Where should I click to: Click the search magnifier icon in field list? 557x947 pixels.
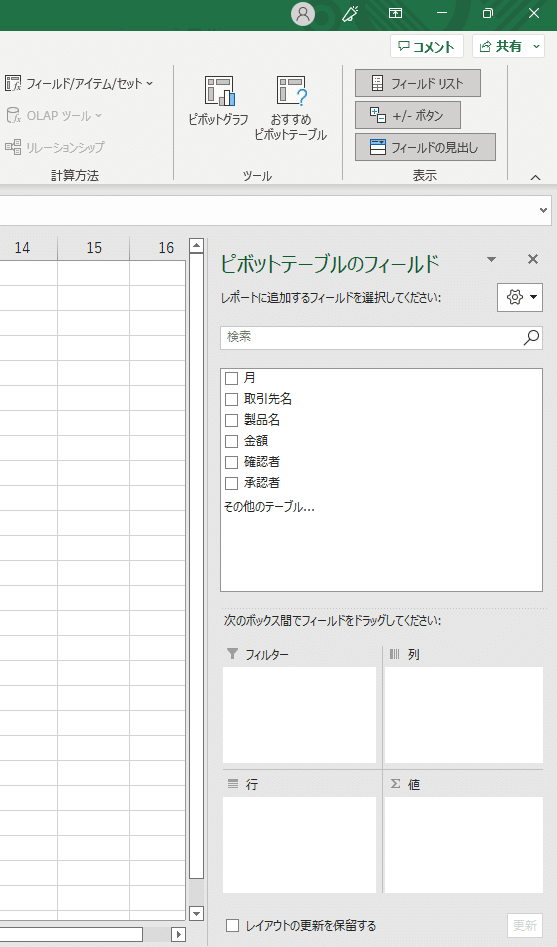(531, 338)
